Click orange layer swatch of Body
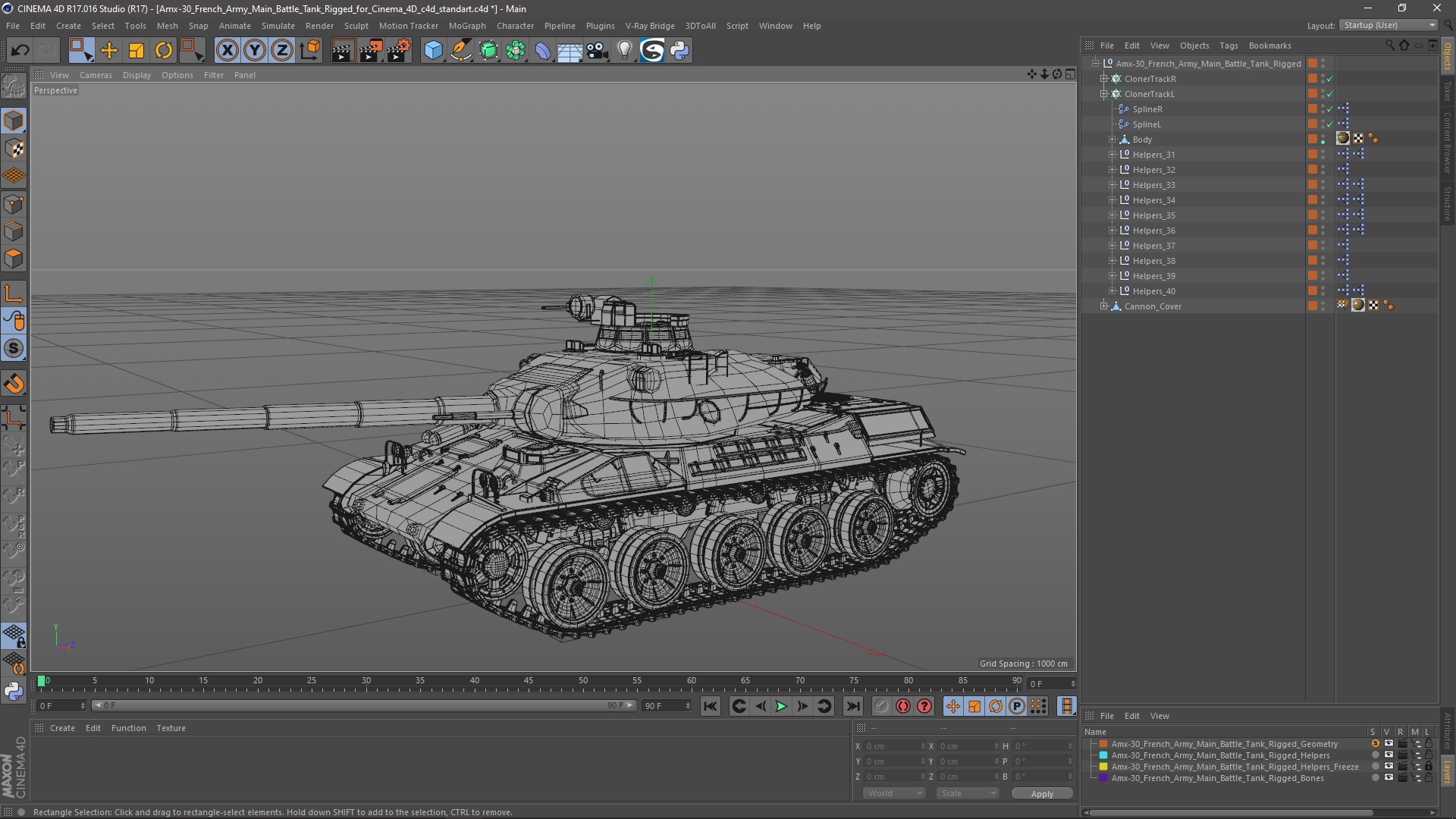Screen dimensions: 1456x819 pos(1313,140)
